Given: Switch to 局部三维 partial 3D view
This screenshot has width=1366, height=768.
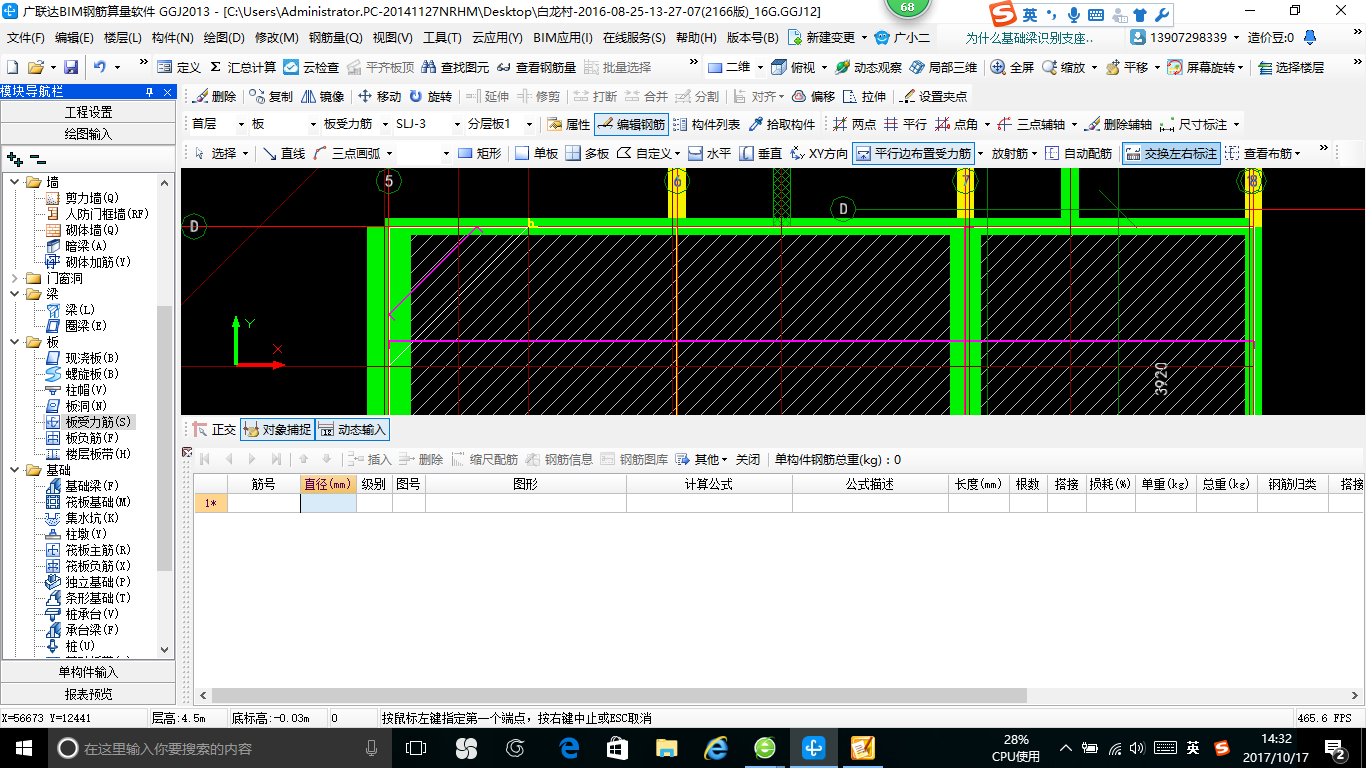Looking at the screenshot, I should pyautogui.click(x=943, y=67).
